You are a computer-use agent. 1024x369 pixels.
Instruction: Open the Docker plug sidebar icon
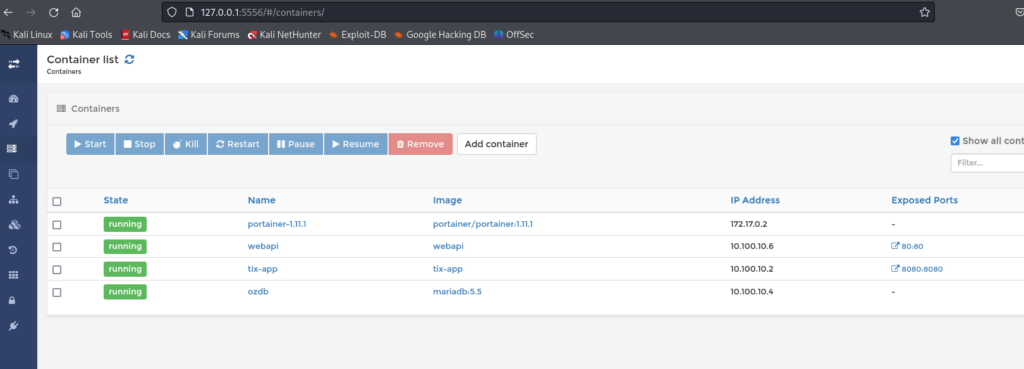13,326
